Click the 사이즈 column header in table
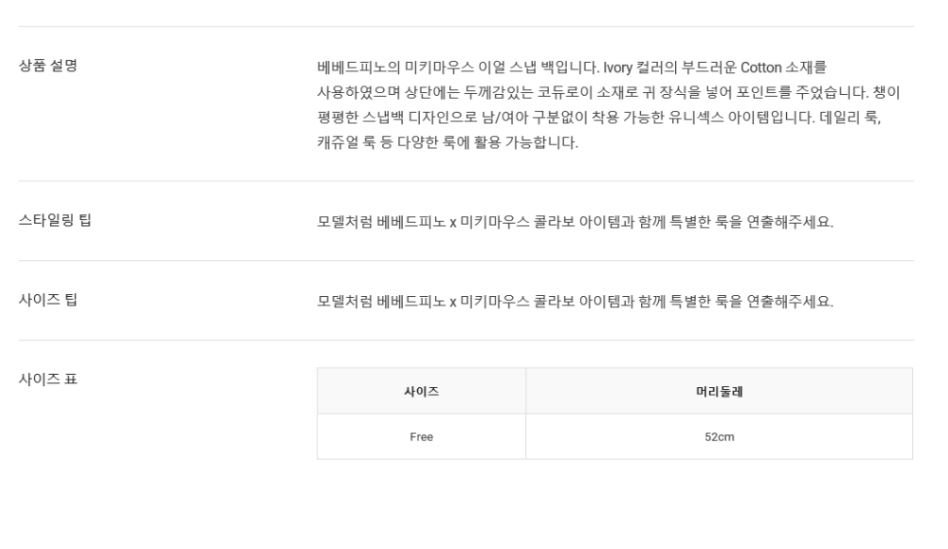This screenshot has height=549, width=948. [x=420, y=391]
